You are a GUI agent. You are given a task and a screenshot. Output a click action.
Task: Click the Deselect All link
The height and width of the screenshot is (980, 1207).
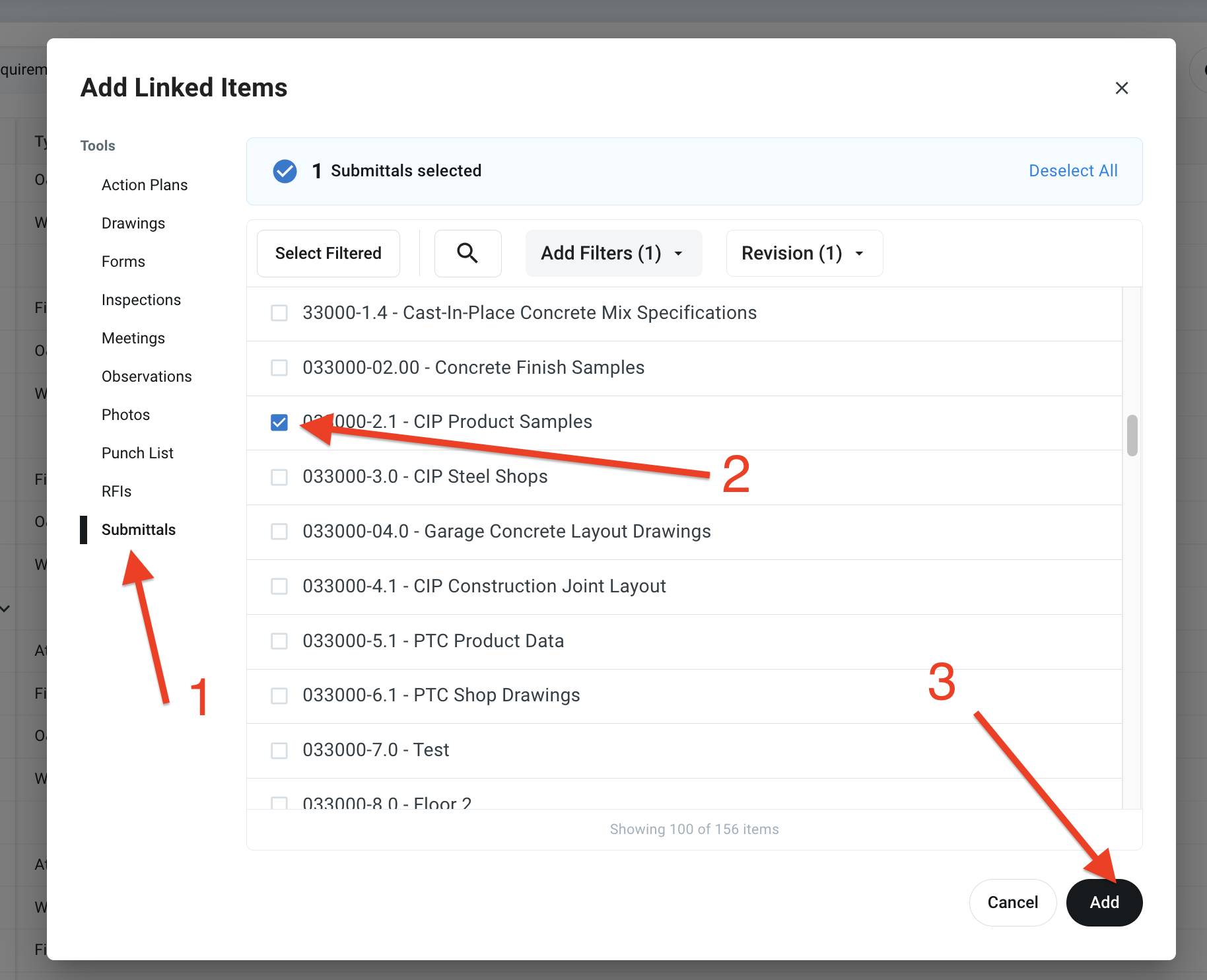1072,171
